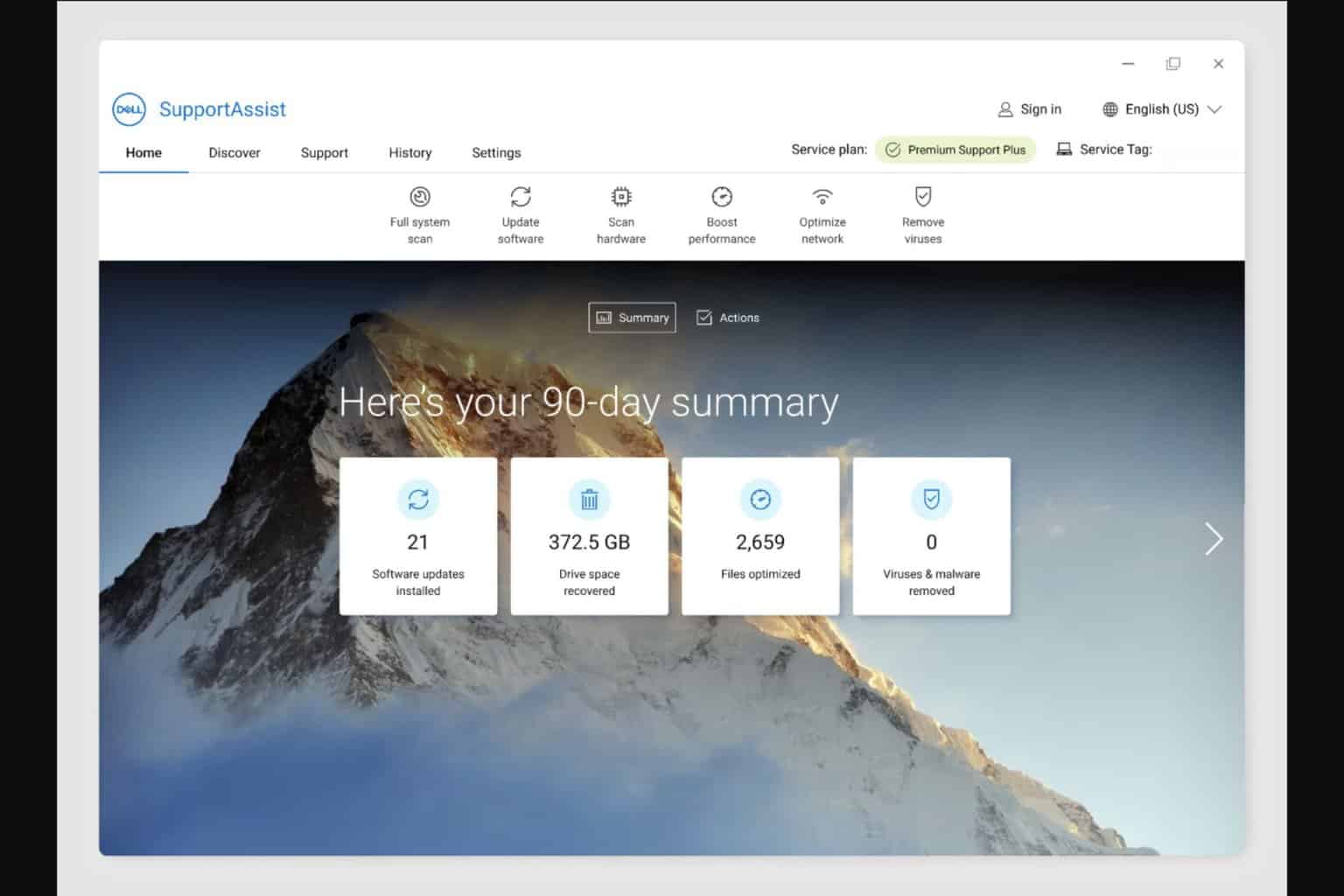Click the Dell logo icon
Viewport: 1344px width, 896px height.
(129, 109)
